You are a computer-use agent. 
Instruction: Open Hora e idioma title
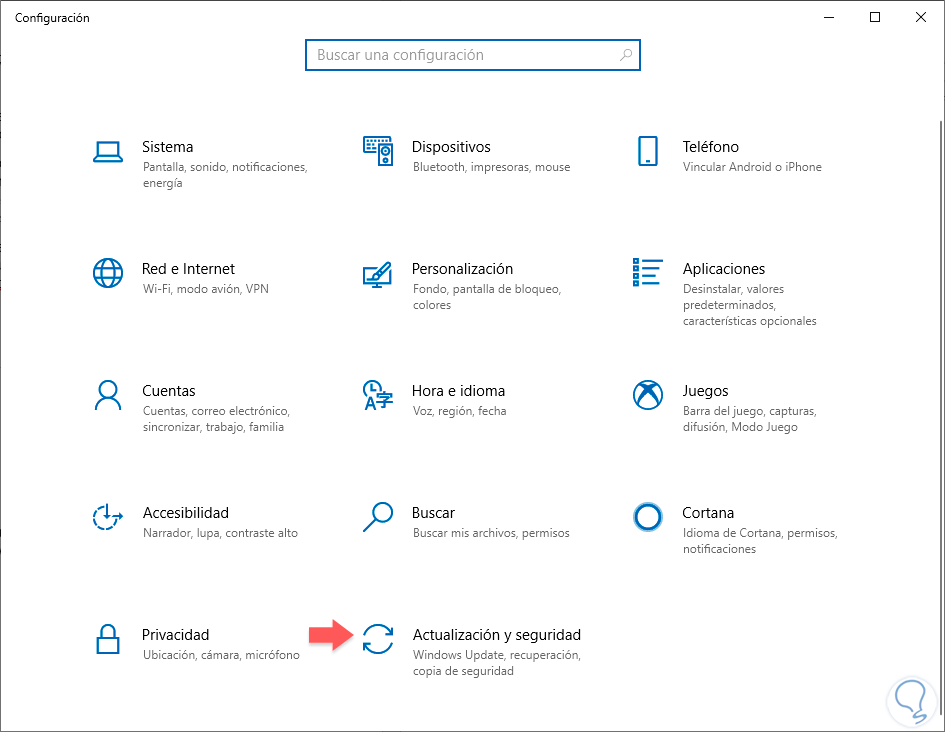[x=458, y=391]
